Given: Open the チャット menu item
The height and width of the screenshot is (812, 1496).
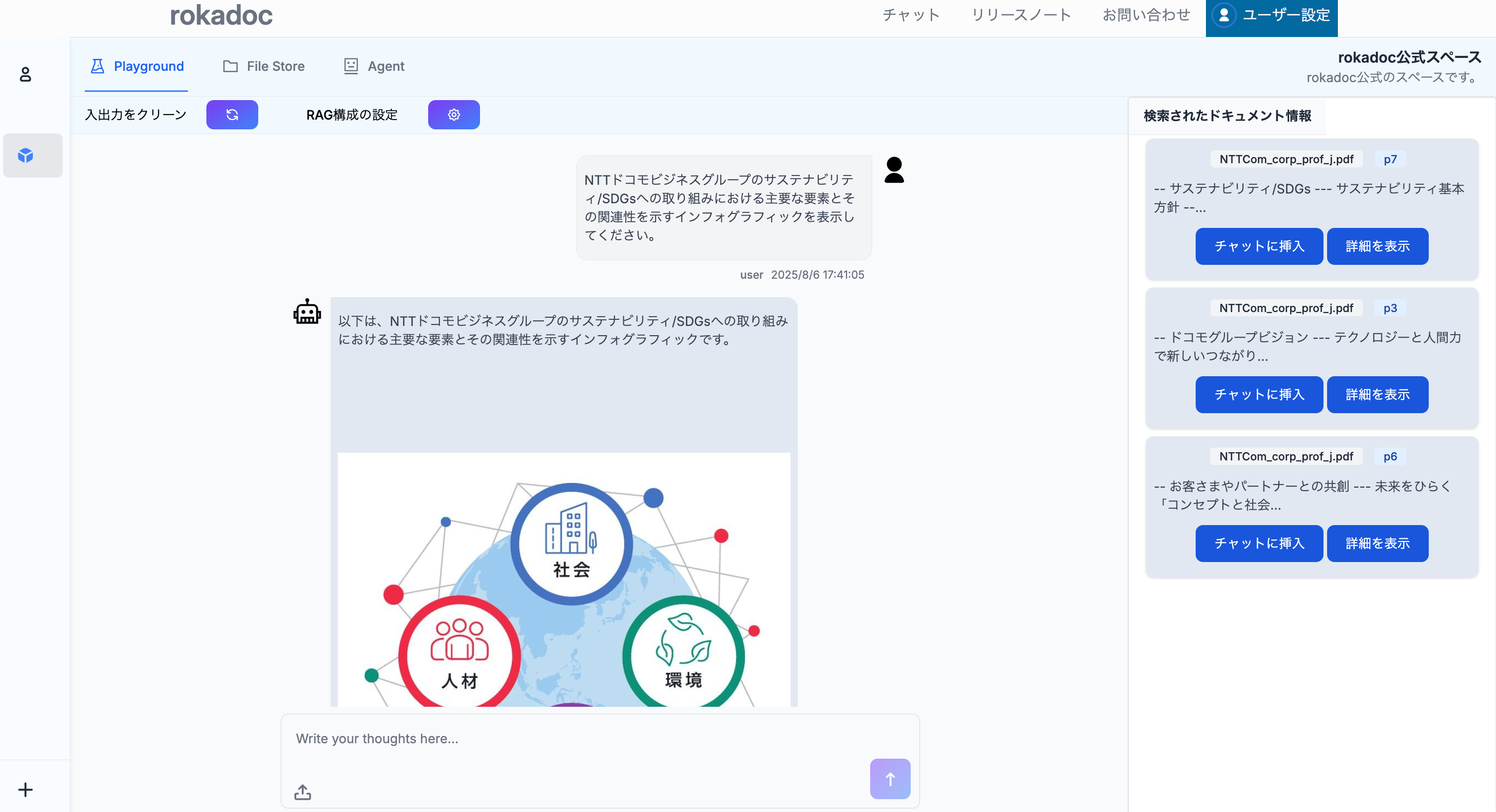Looking at the screenshot, I should tap(911, 15).
